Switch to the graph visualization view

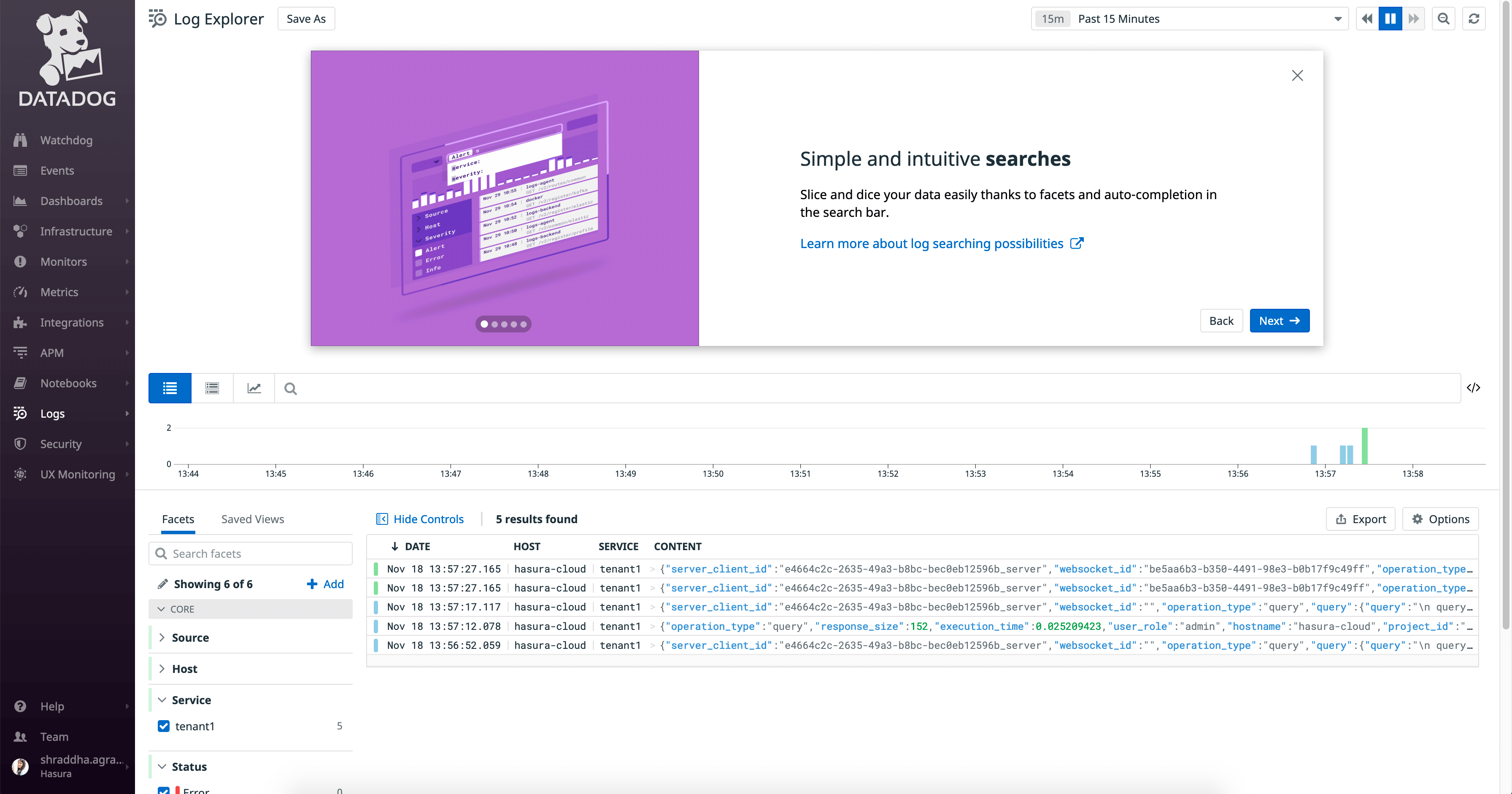tap(254, 388)
